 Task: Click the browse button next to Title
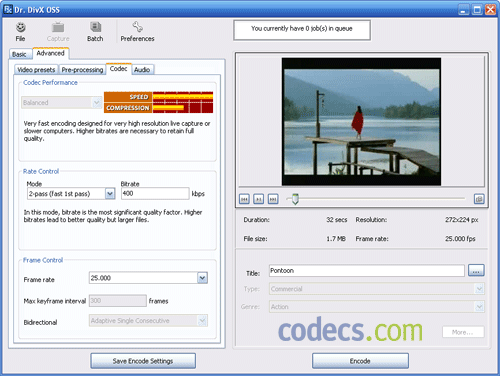(476, 270)
